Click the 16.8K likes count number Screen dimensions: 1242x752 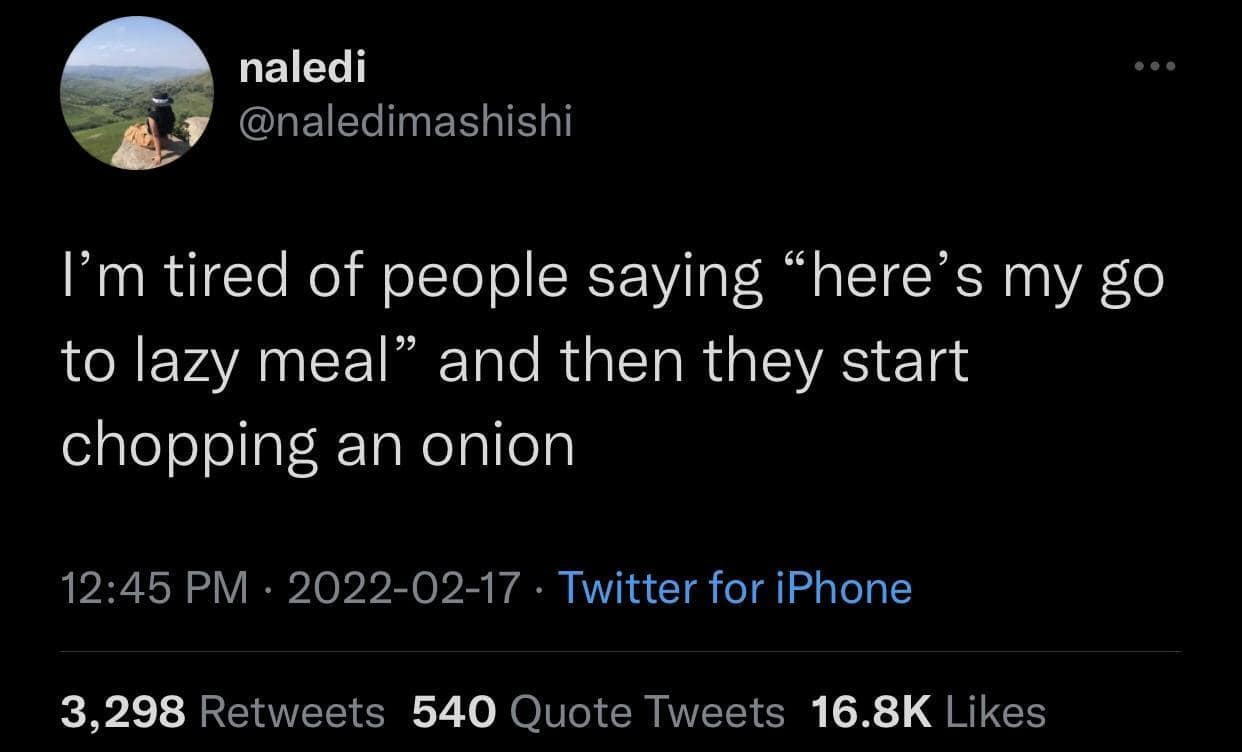pyautogui.click(x=870, y=712)
